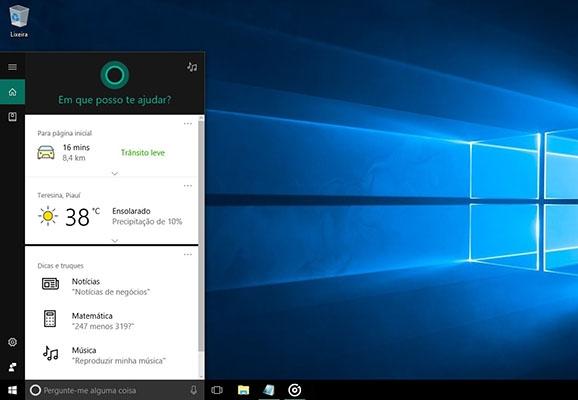The image size is (578, 400).
Task: Open Cortana settings gear icon
Action: (12, 342)
